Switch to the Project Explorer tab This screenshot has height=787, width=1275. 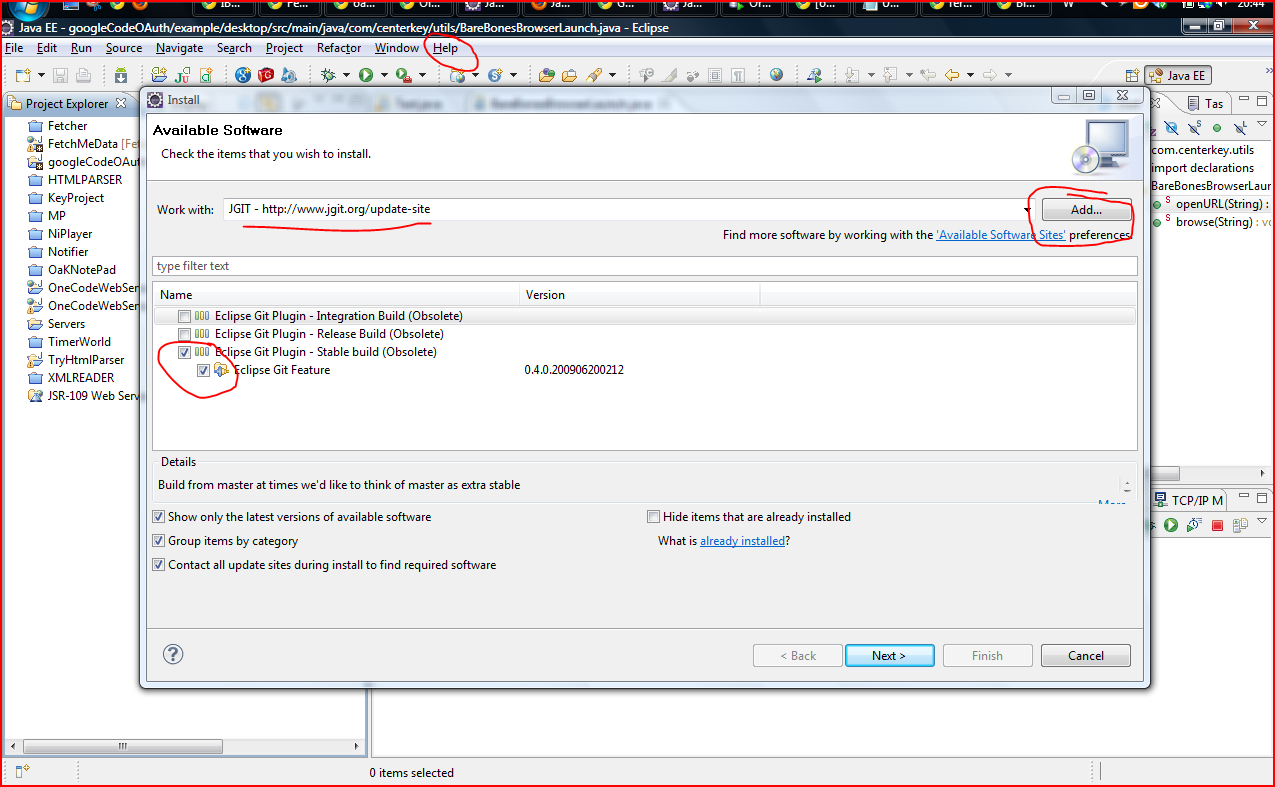(67, 104)
